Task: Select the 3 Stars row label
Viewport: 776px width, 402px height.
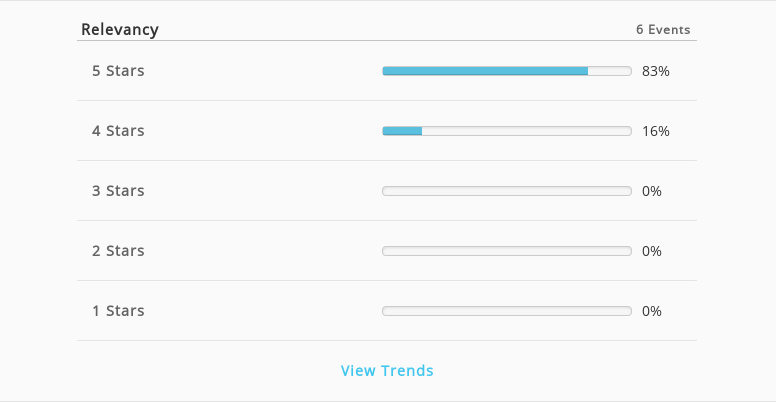Action: click(118, 191)
